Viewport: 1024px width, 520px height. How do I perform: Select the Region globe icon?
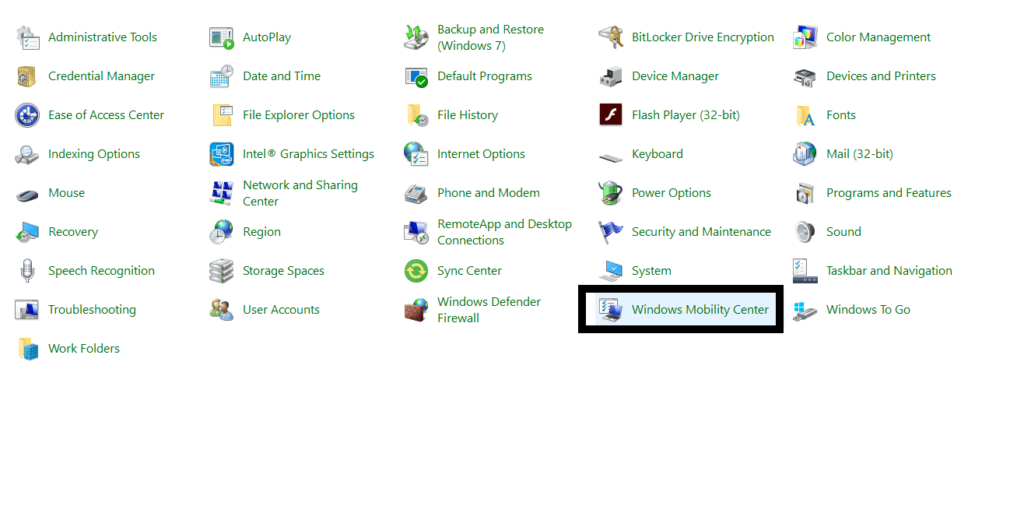[221, 232]
